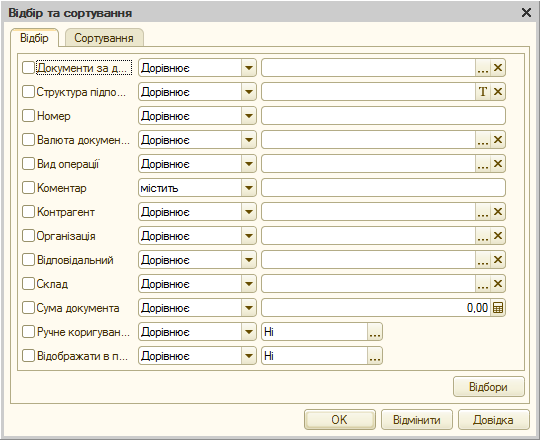Viewport: 540px width, 440px height.
Task: Check the Вид операції filter
Action: pyautogui.click(x=28, y=164)
